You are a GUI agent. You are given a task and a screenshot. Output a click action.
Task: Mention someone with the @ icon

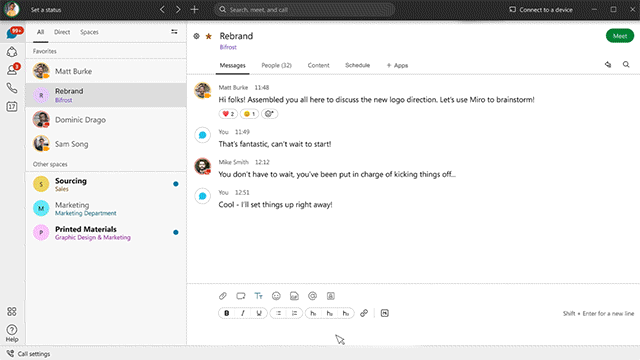coord(313,296)
